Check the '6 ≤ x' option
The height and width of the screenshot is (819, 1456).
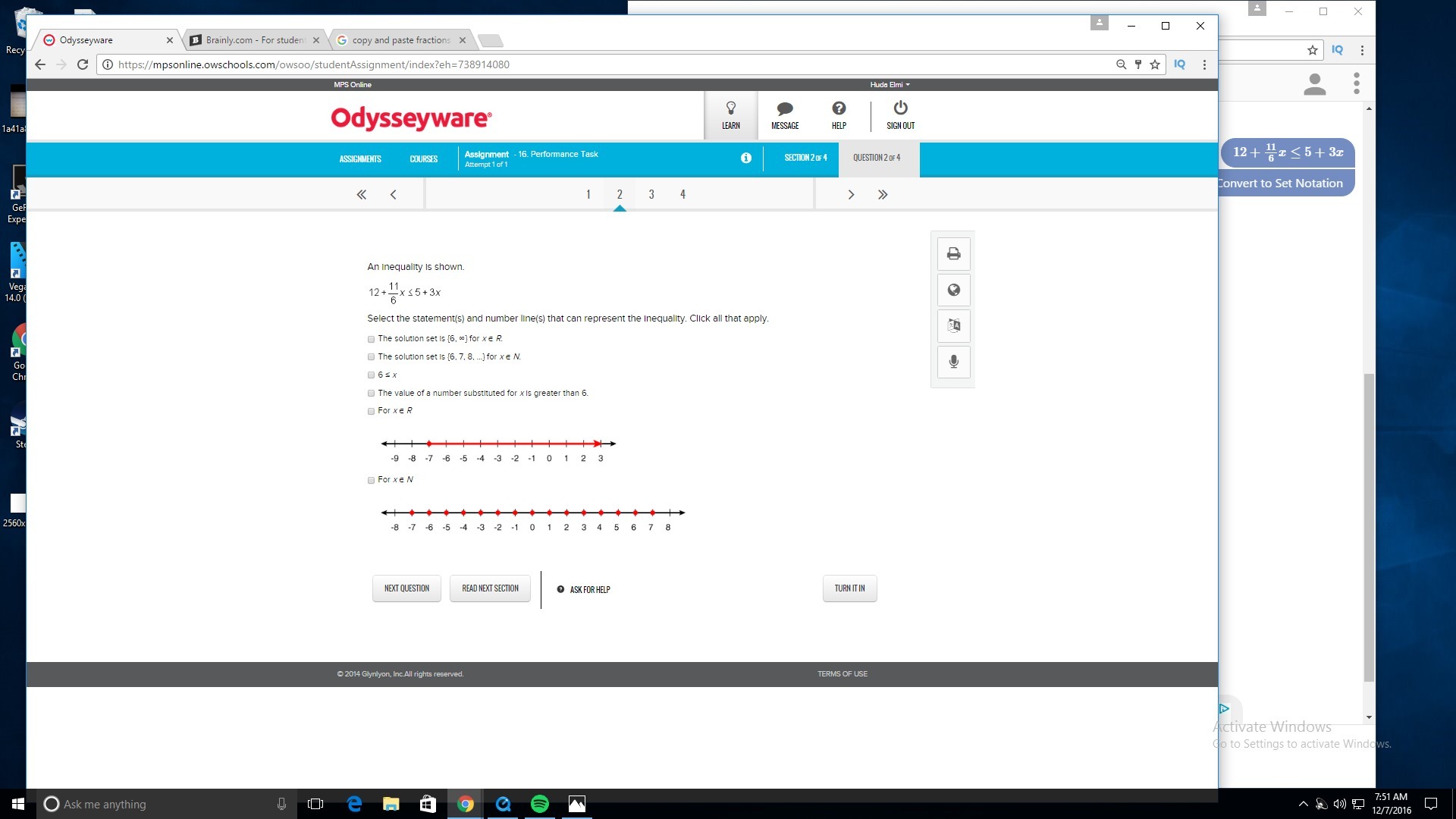(372, 375)
